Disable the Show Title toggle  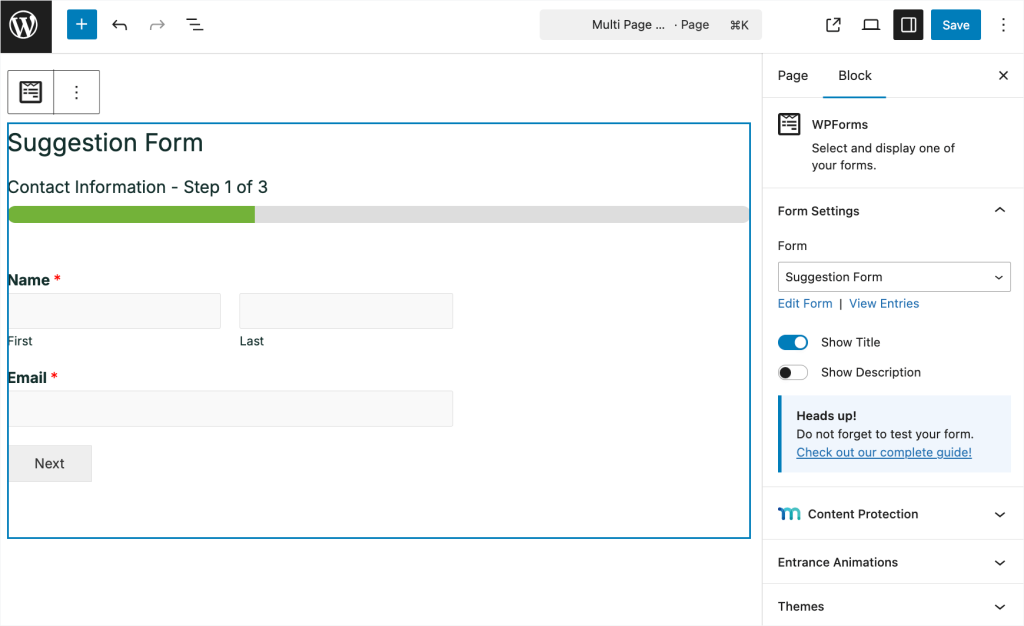coord(792,342)
